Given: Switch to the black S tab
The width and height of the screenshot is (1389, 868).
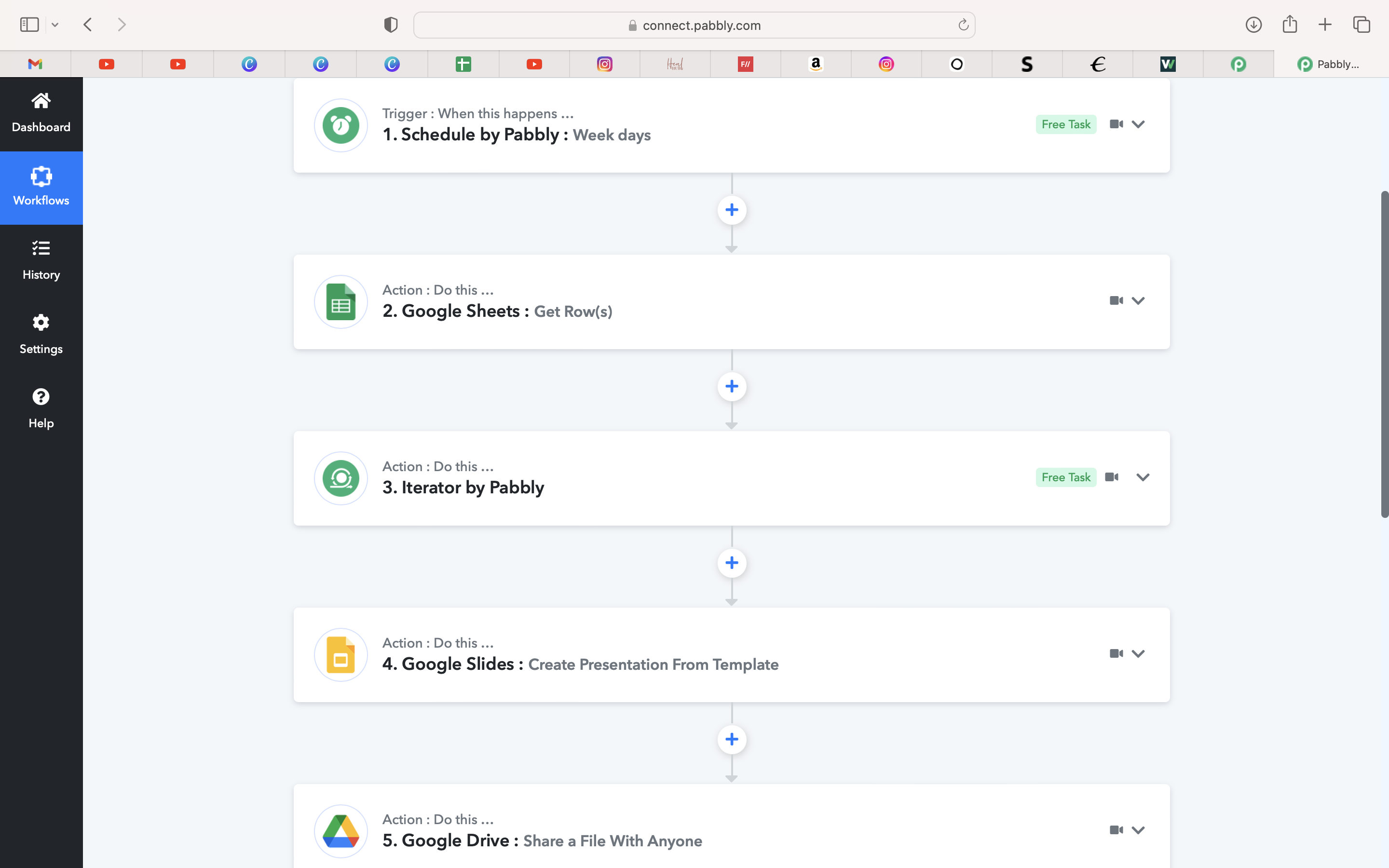Looking at the screenshot, I should tap(1027, 64).
